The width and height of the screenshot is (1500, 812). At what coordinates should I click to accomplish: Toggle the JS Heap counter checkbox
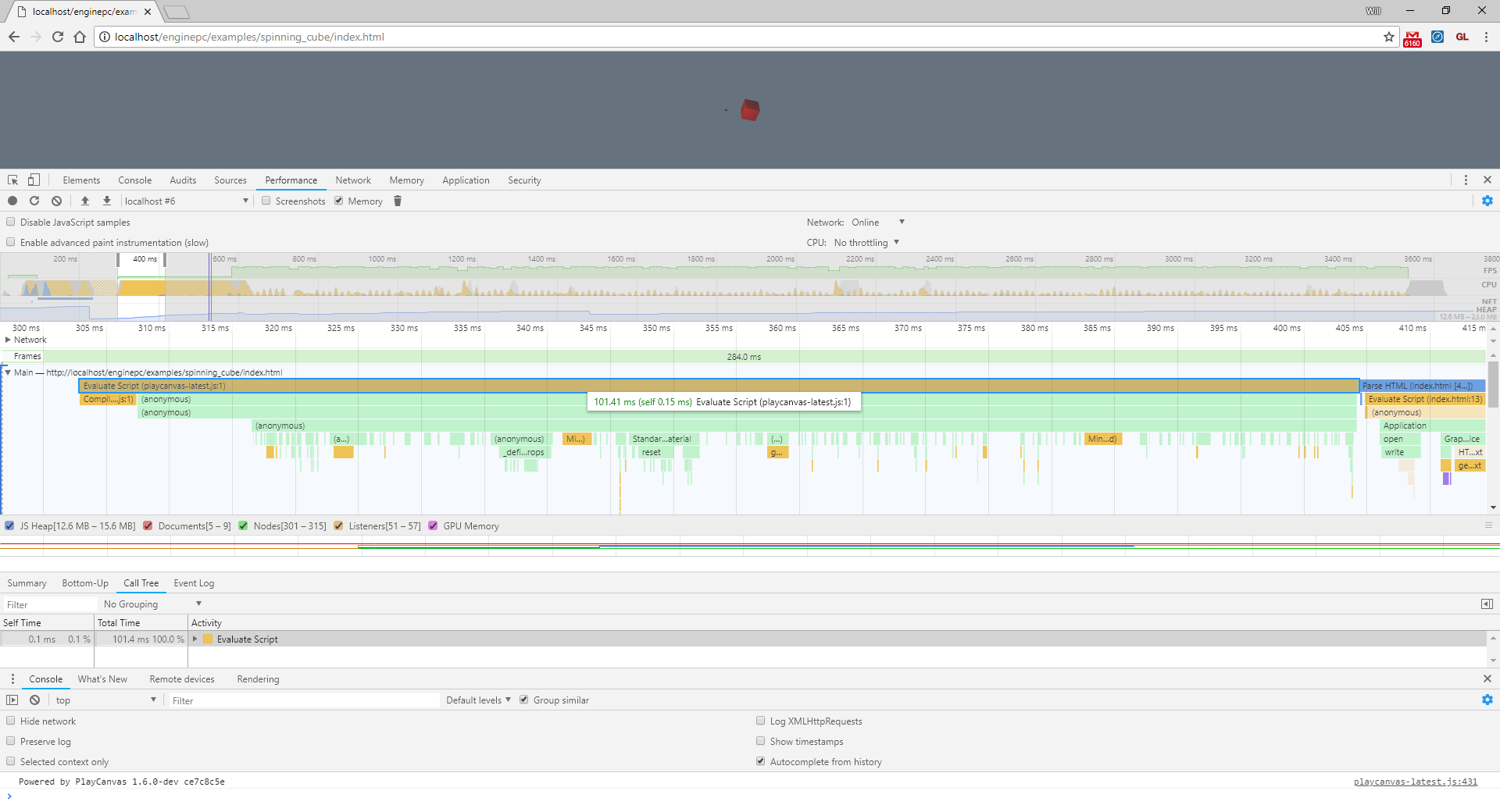9,525
